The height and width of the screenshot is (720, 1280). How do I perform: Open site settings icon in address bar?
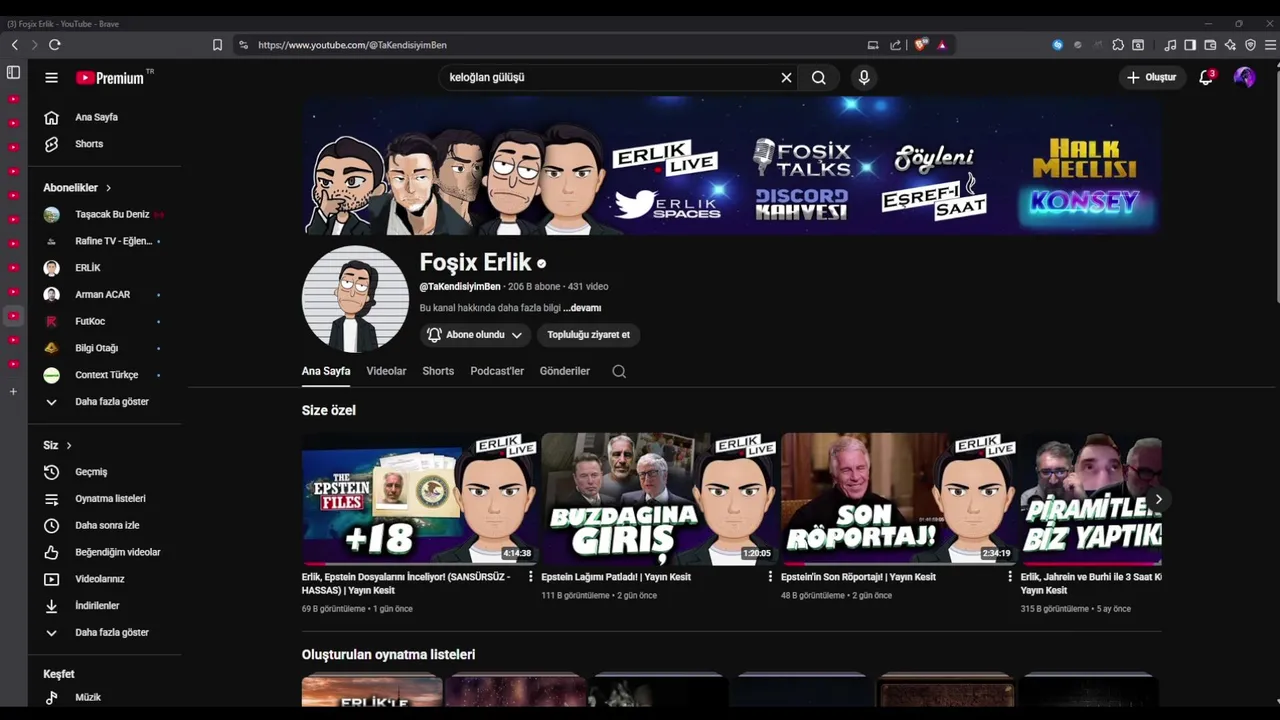(x=243, y=45)
